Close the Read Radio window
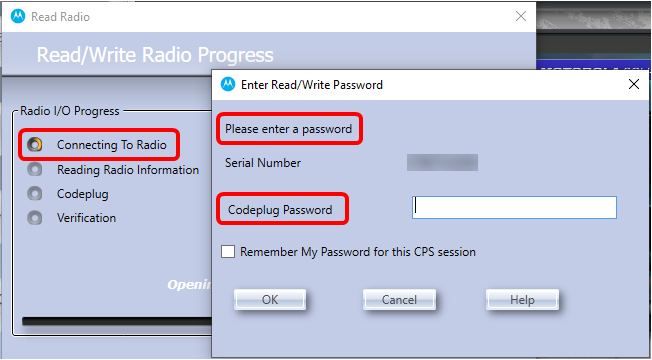 pyautogui.click(x=521, y=17)
